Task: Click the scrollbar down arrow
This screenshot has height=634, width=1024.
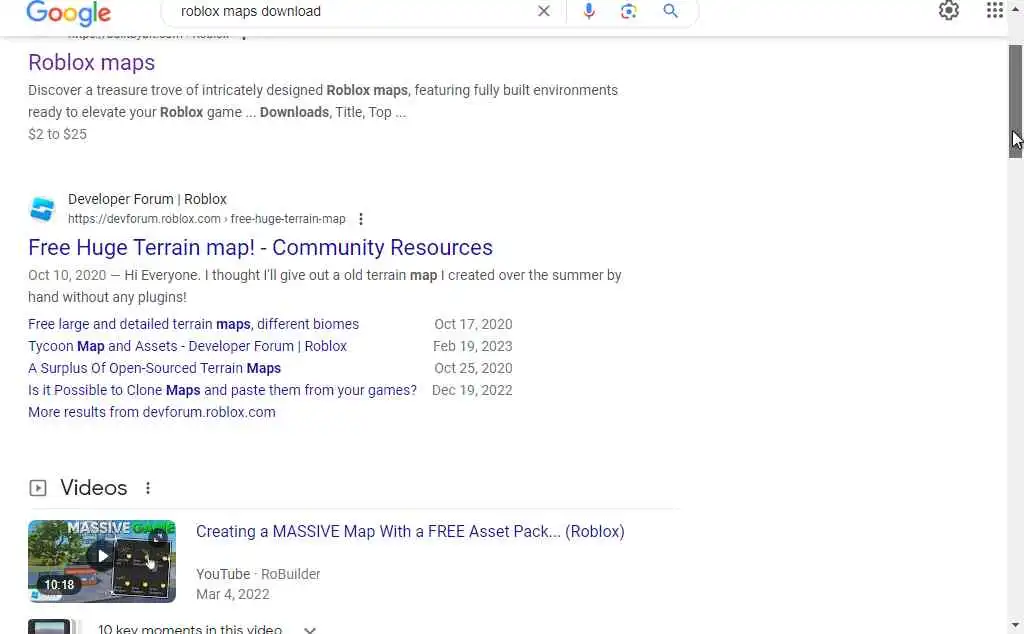Action: (x=1016, y=626)
